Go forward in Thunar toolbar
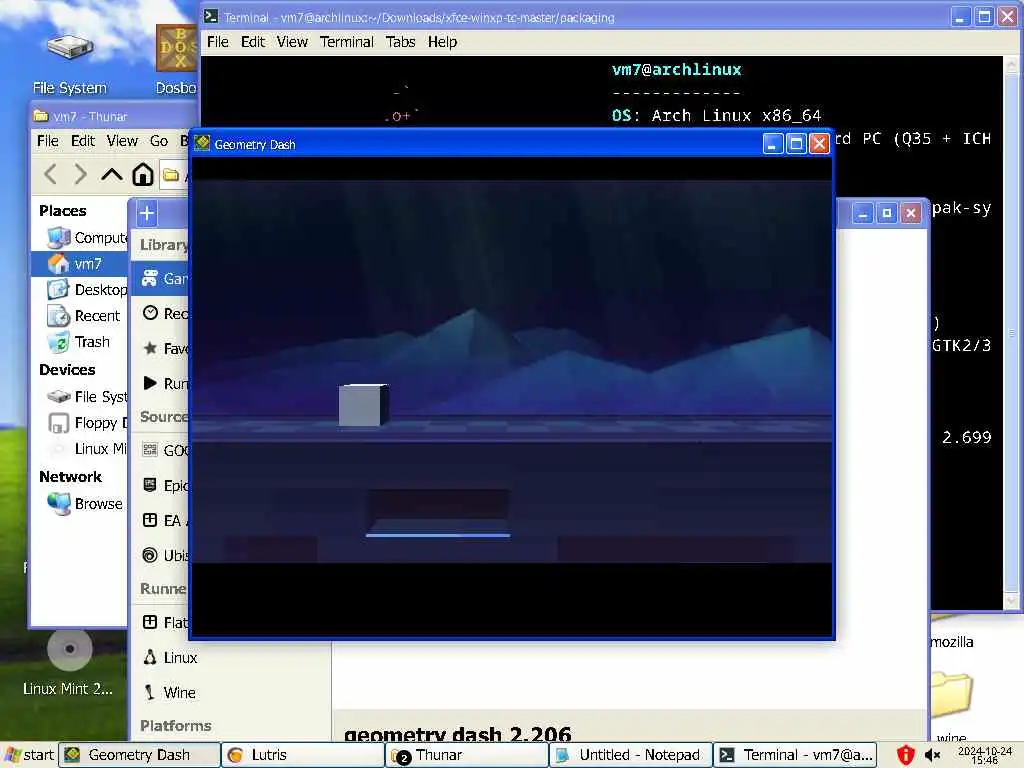The height and width of the screenshot is (768, 1024). point(80,174)
